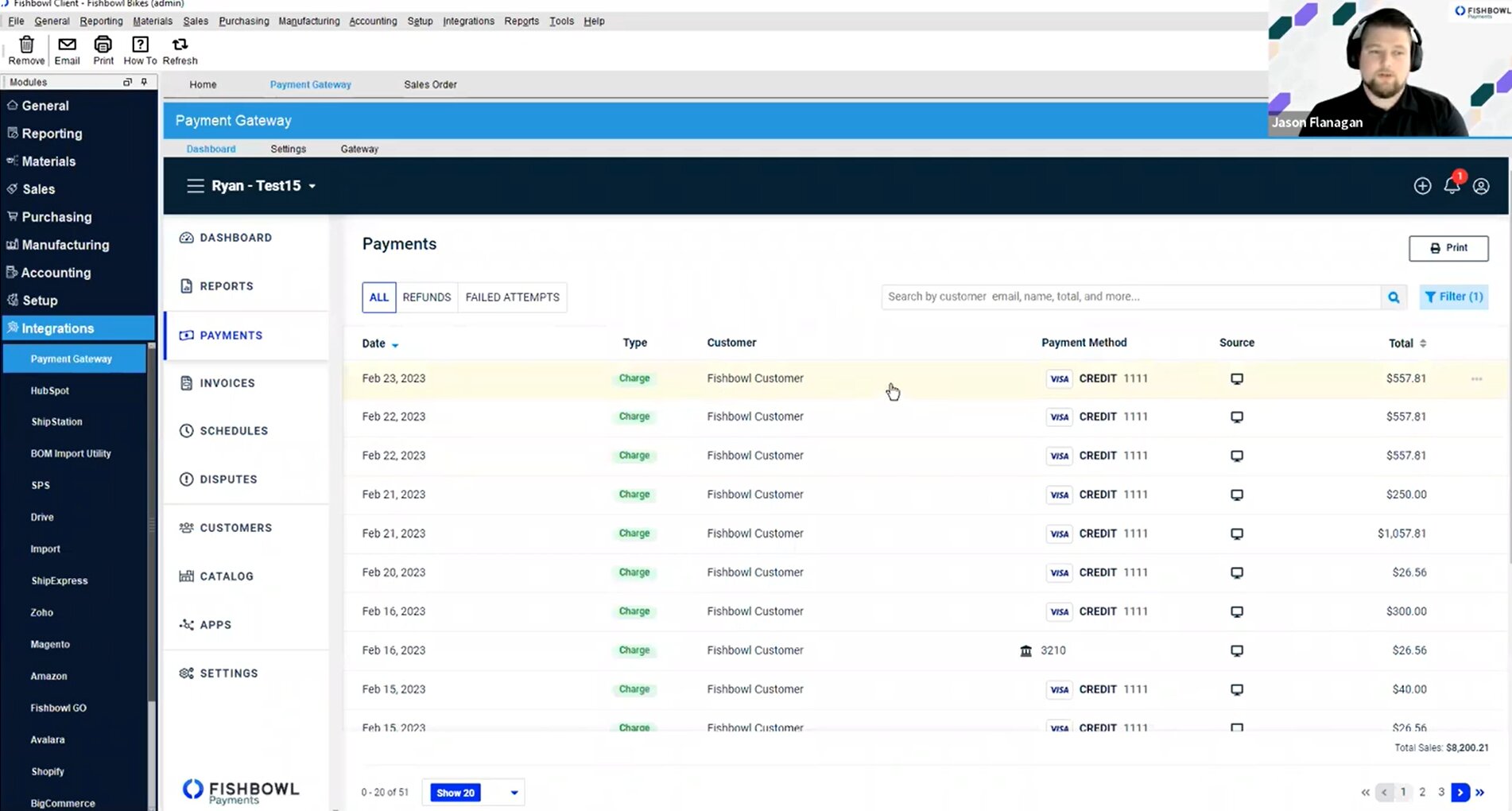Expand the Ryan - Test15 account dropdown

point(312,186)
